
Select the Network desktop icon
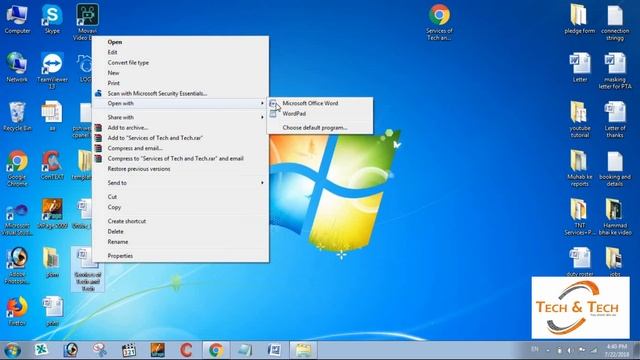(17, 68)
